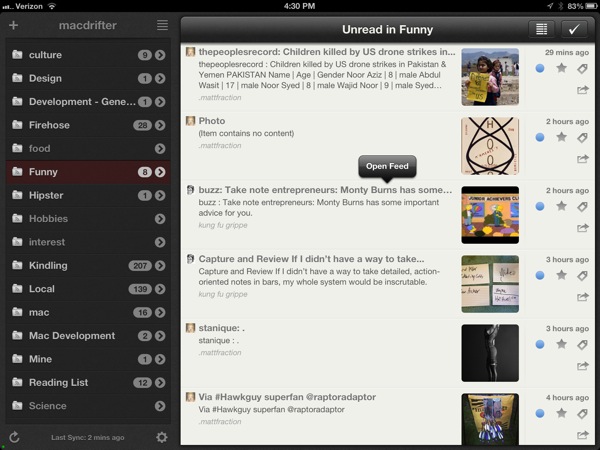The image size is (600, 450).
Task: Share the thepeoplesrecord drone strikes article
Action: click(582, 90)
